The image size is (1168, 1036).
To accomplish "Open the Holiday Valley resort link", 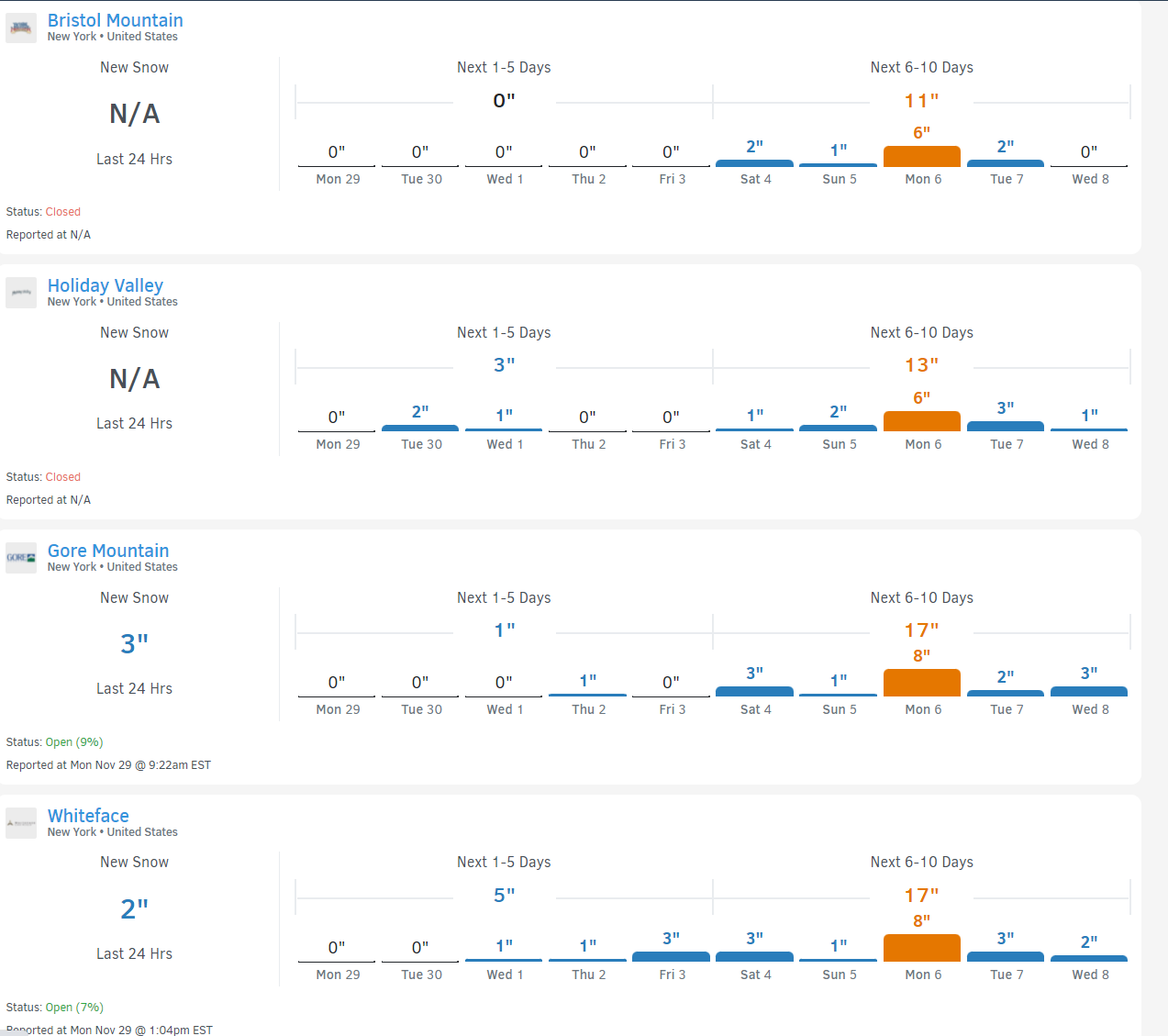I will [105, 285].
